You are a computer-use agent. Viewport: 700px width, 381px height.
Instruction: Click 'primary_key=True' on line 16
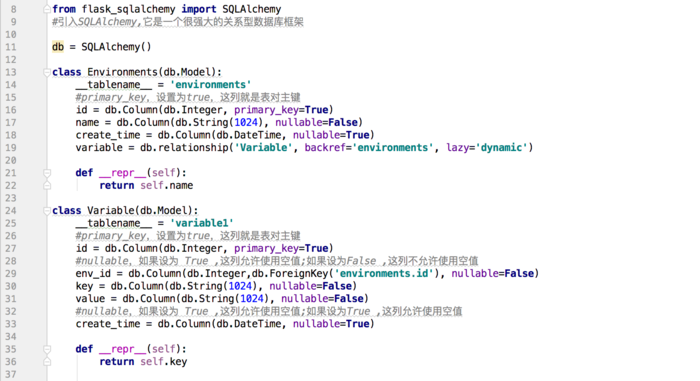[281, 110]
